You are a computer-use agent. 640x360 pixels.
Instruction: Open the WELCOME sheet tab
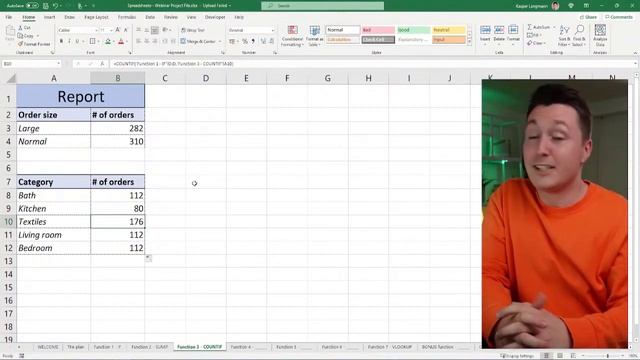click(x=48, y=347)
